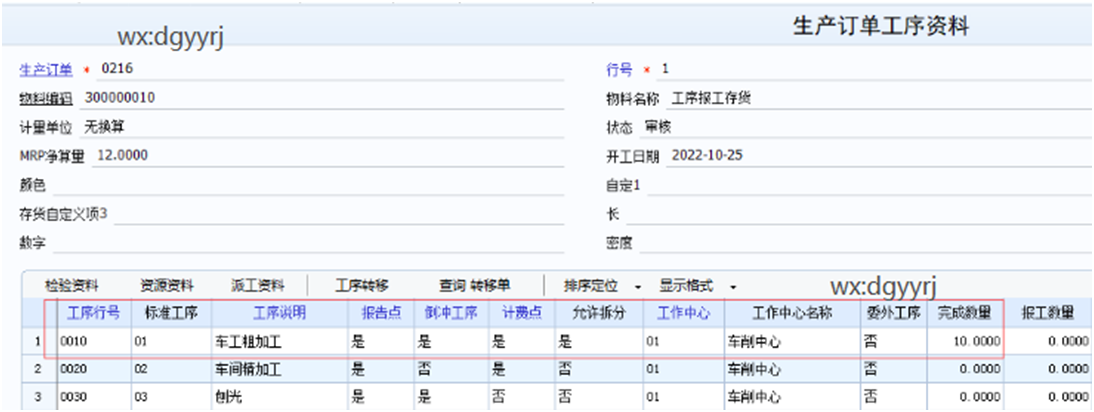This screenshot has width=1094, height=412.
Task: Click the 车工粗加工 cell
Action: tap(280, 342)
